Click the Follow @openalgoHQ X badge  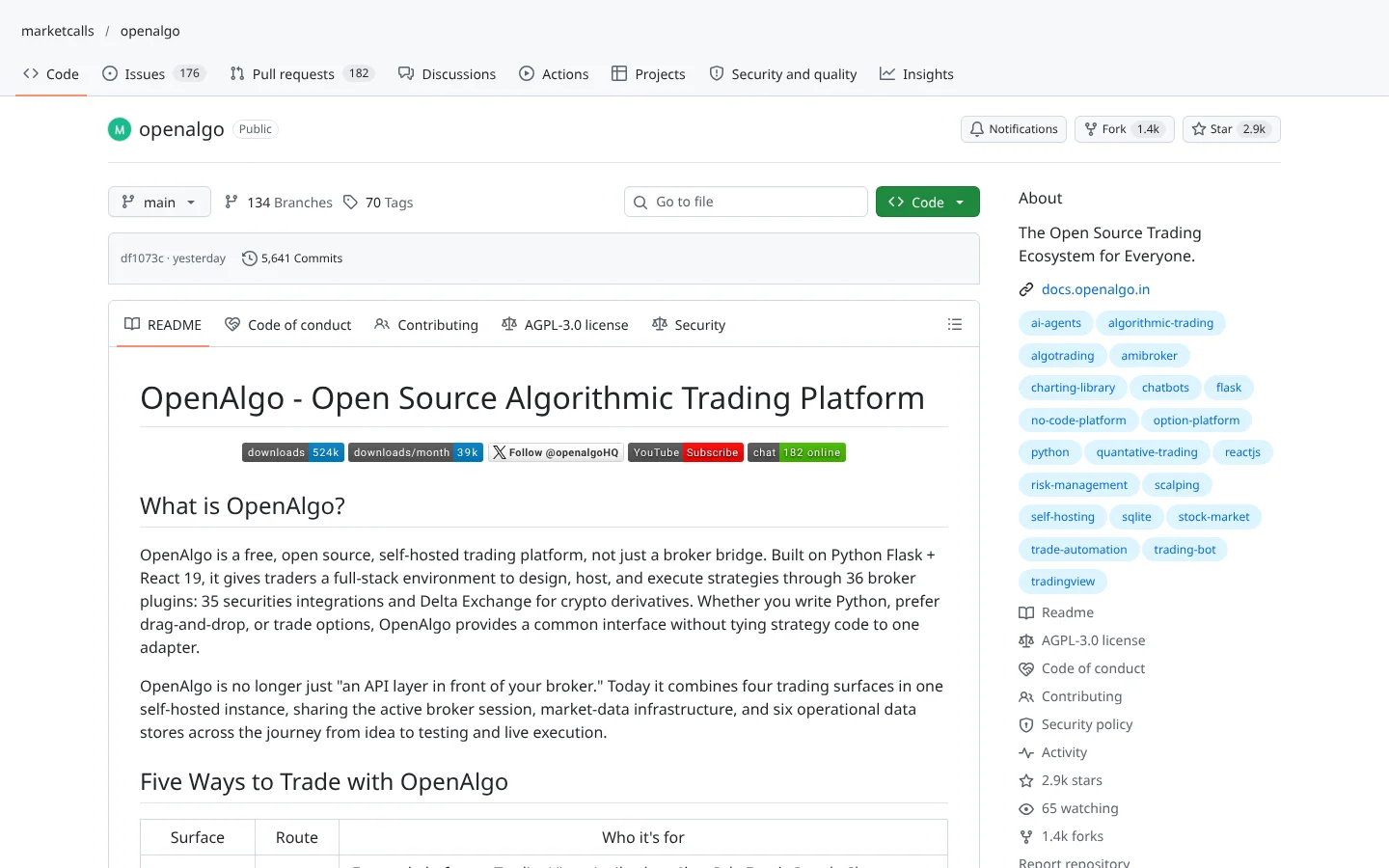click(x=556, y=452)
